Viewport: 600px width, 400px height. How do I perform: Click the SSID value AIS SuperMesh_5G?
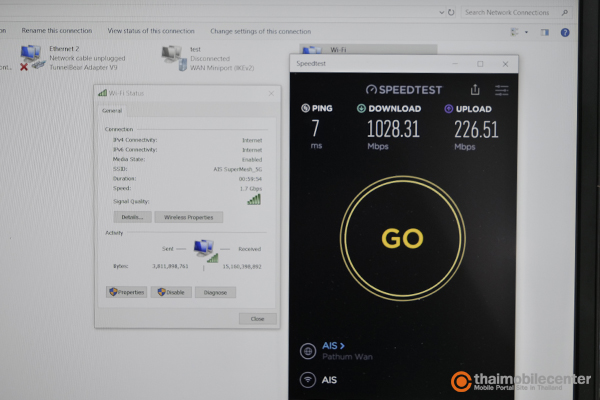point(237,169)
